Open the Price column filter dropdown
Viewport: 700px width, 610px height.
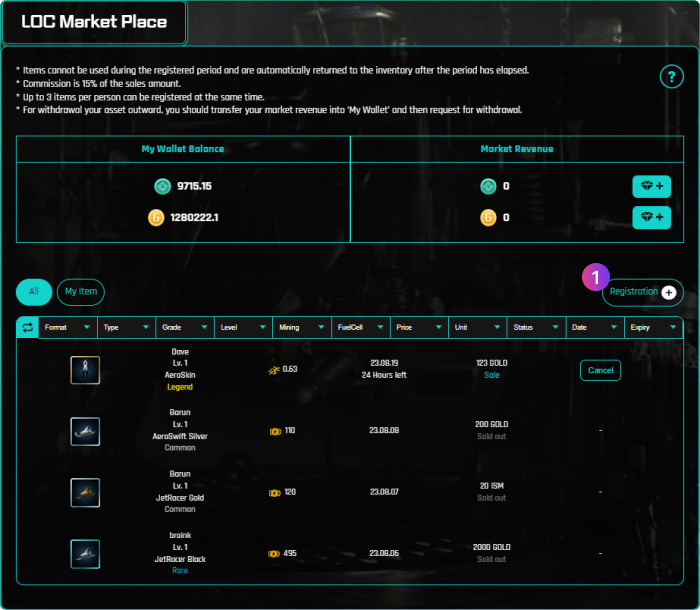[439, 327]
